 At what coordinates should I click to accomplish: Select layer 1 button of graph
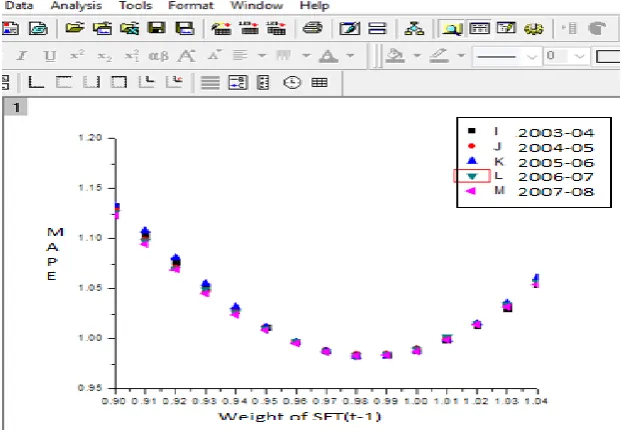15,107
